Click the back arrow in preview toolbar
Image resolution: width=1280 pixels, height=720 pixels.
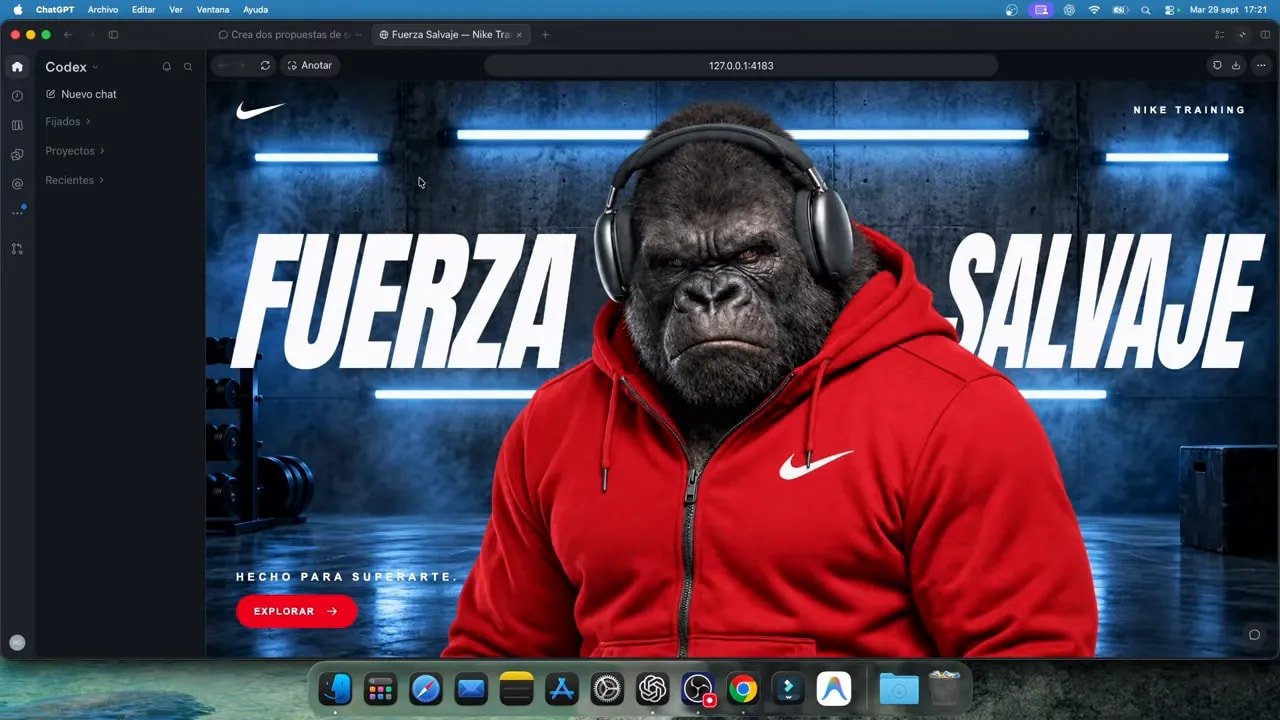222,65
